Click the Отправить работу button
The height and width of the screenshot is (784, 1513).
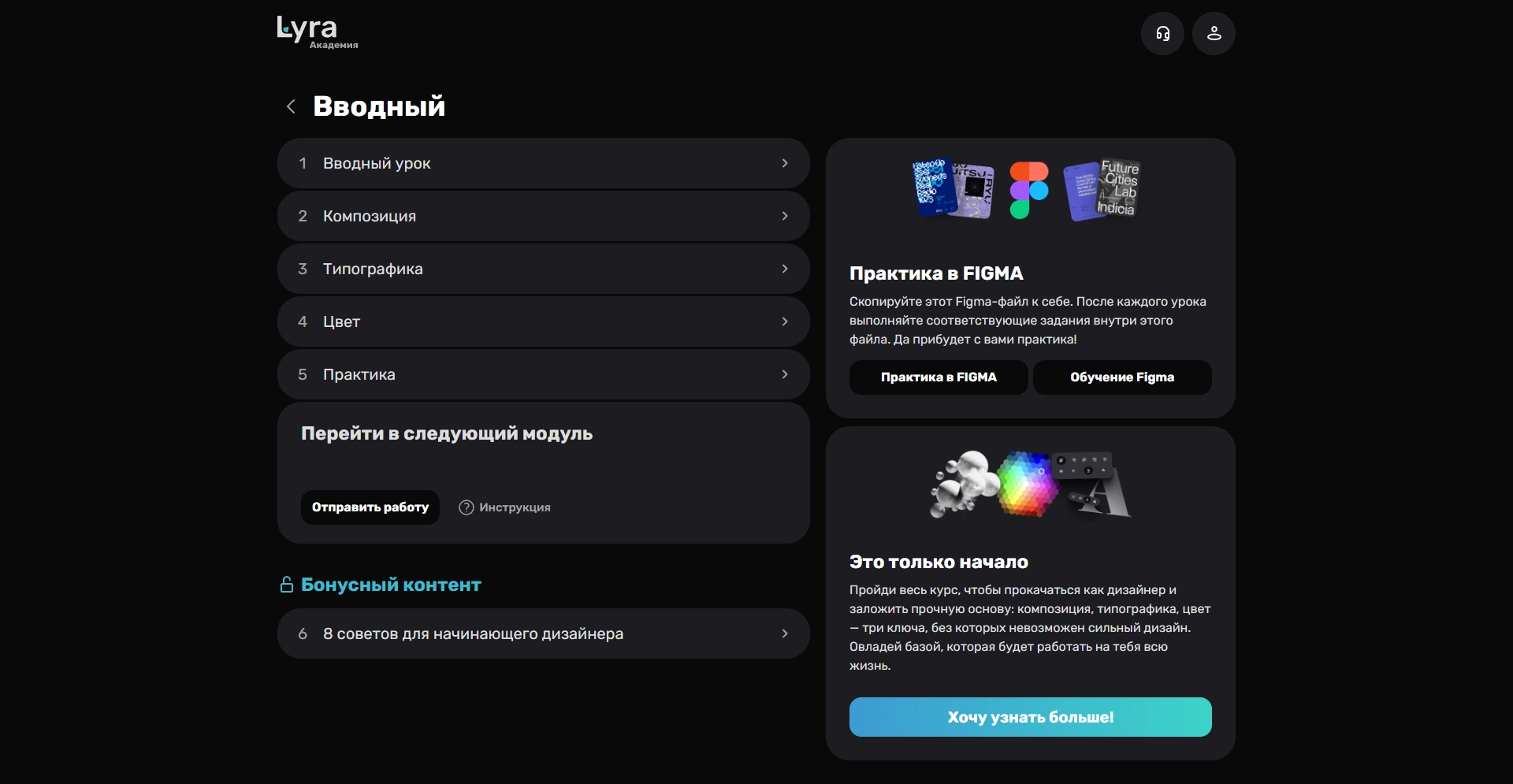pos(370,507)
